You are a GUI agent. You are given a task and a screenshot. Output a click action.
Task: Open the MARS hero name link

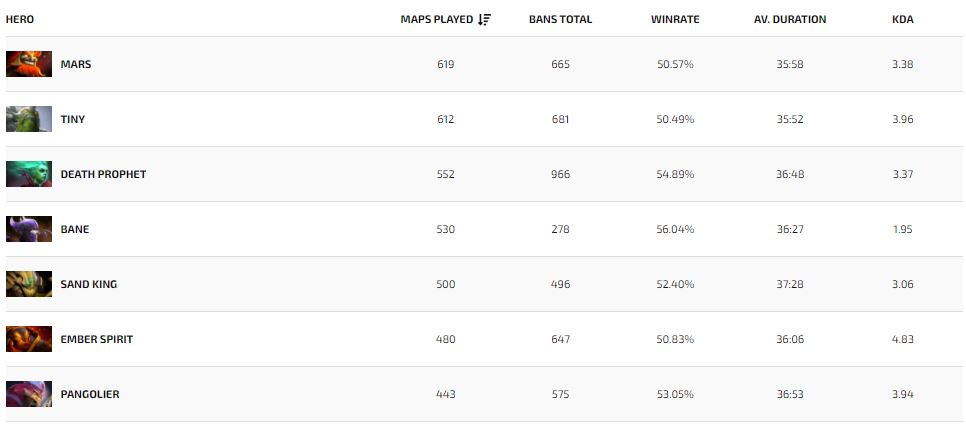pos(76,64)
